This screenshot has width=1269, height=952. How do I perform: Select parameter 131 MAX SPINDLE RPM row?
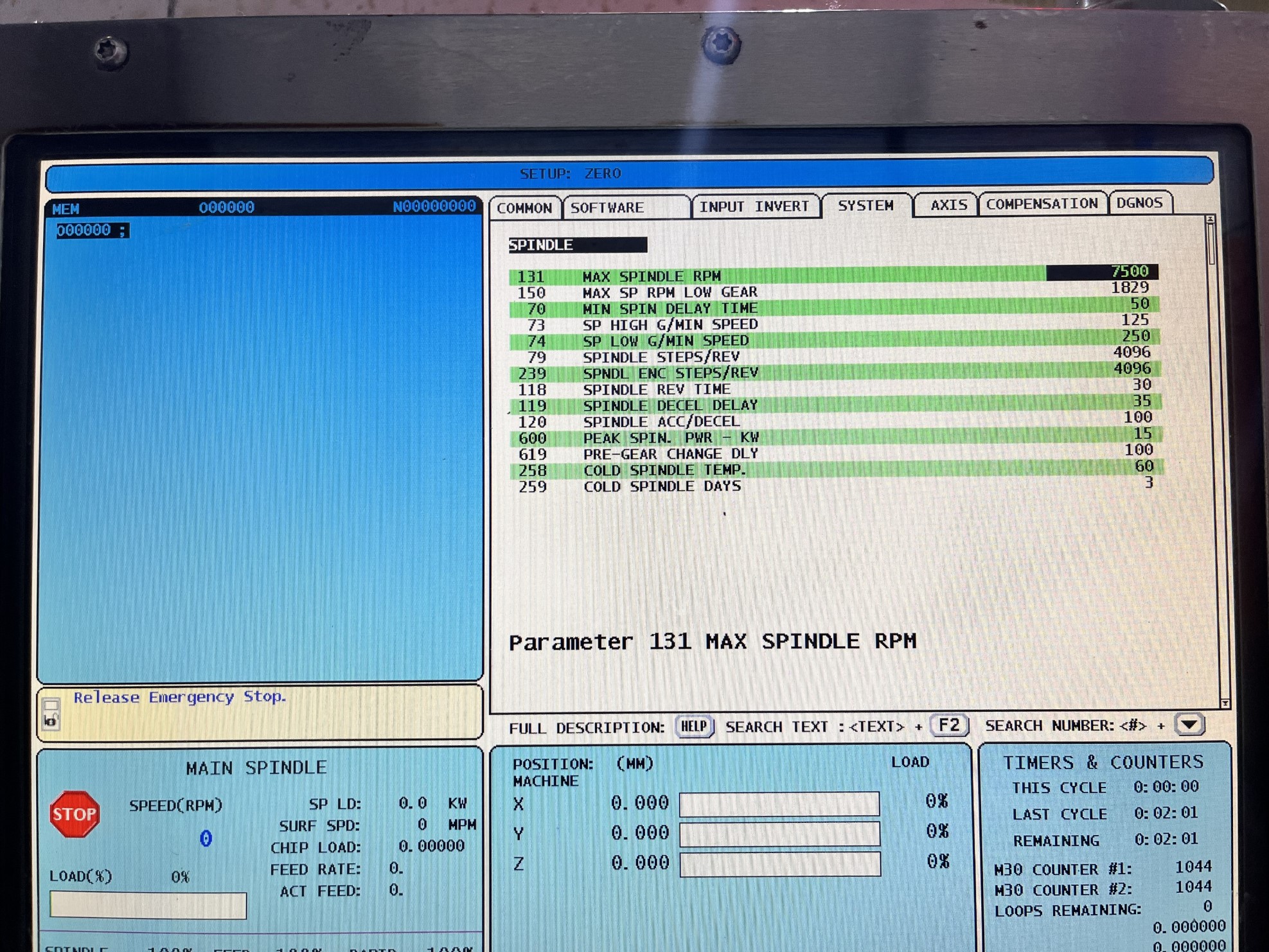pyautogui.click(x=651, y=276)
